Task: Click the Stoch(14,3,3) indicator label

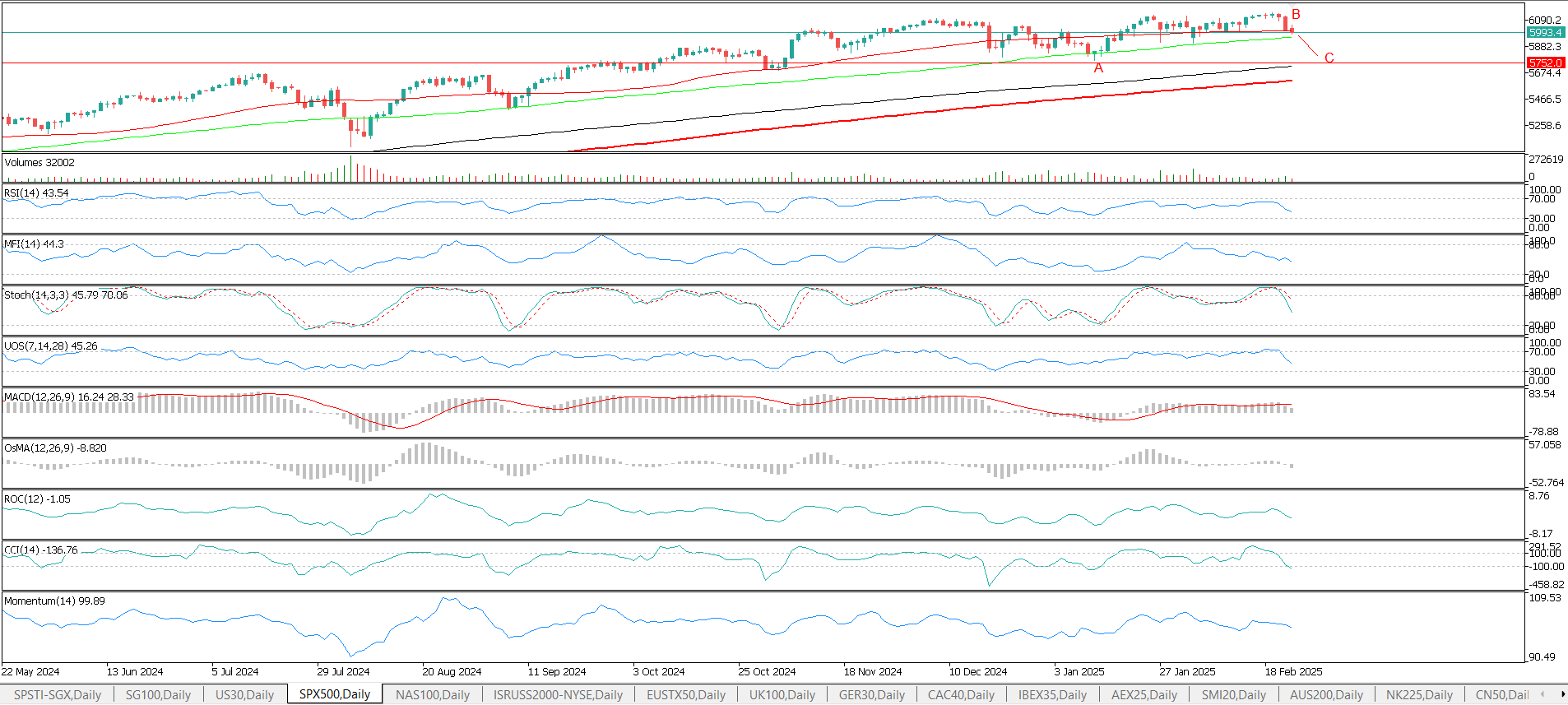Action: pos(66,295)
